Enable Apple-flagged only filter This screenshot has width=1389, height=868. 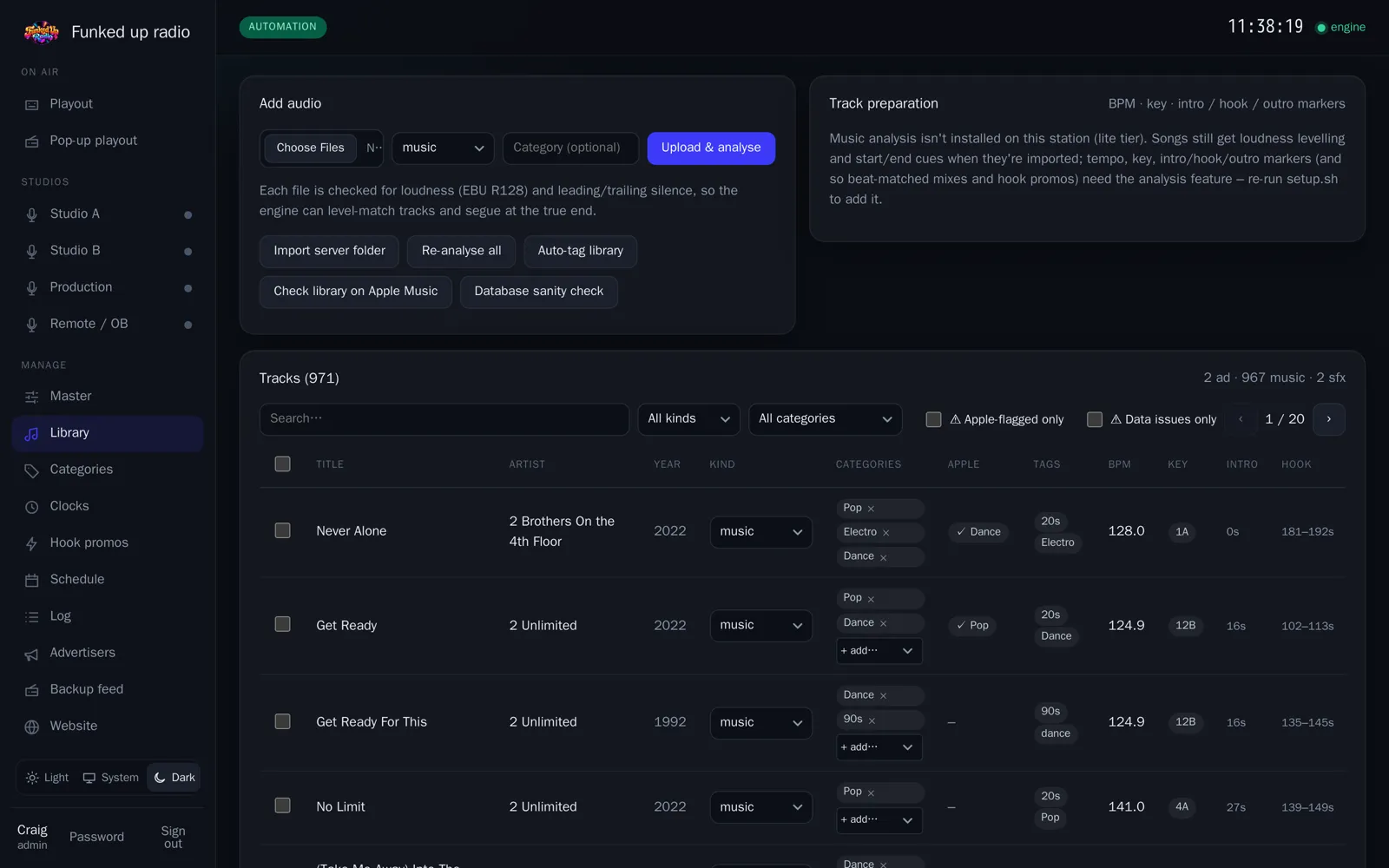[x=933, y=419]
